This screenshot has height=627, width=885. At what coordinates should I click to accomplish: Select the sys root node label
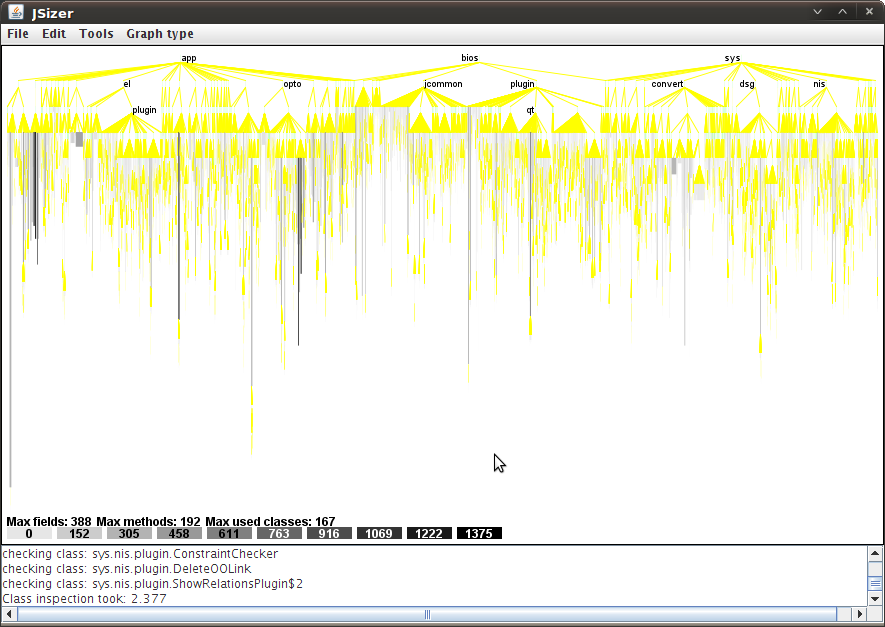pyautogui.click(x=732, y=58)
